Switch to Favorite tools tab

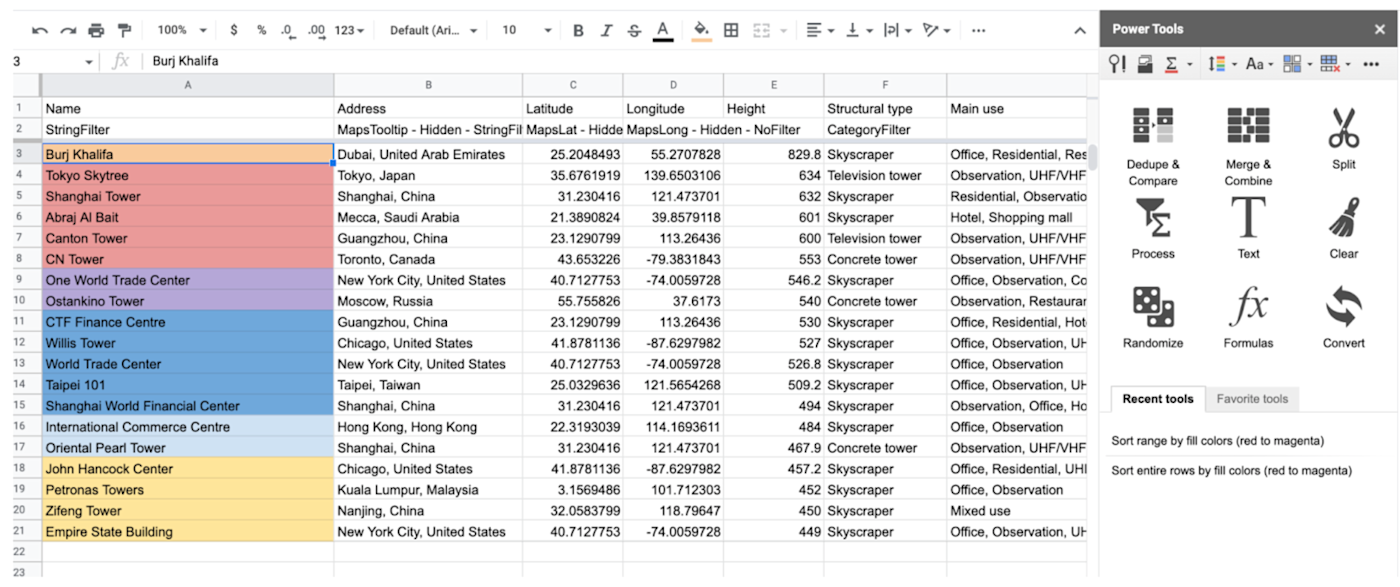(x=1252, y=399)
